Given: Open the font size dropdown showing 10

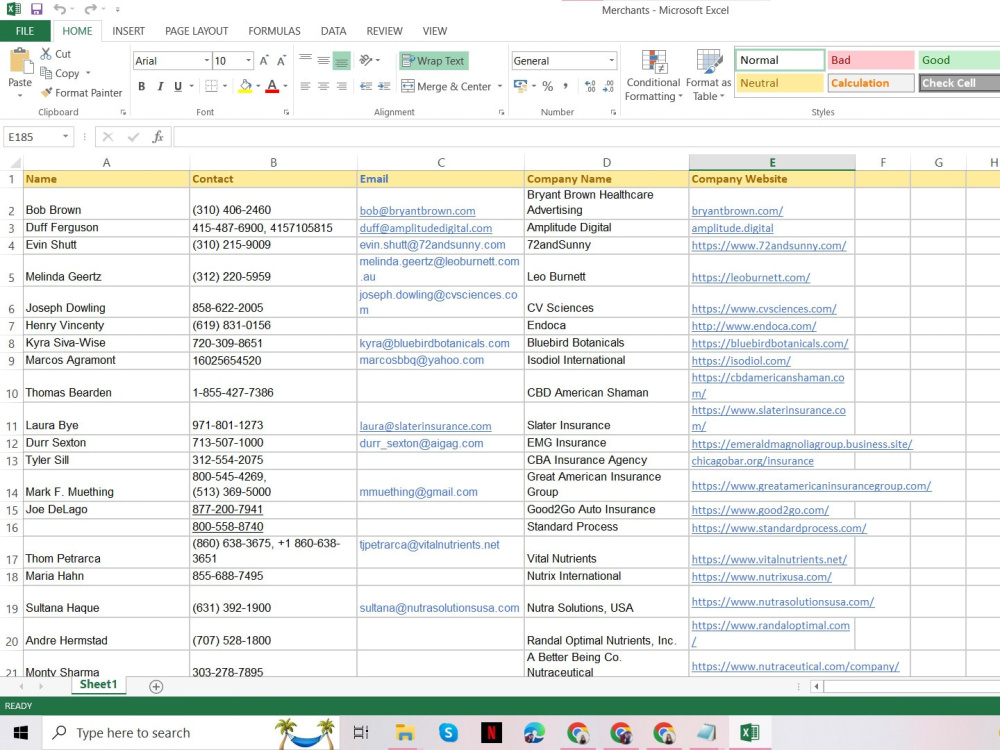Looking at the screenshot, I should pos(248,61).
